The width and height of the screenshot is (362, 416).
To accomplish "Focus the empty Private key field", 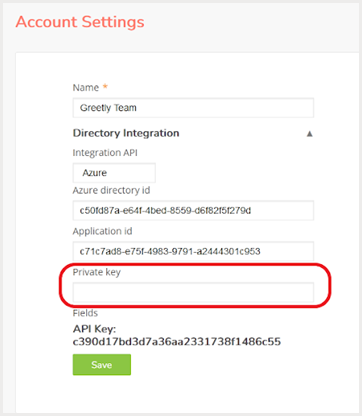I will (x=193, y=292).
